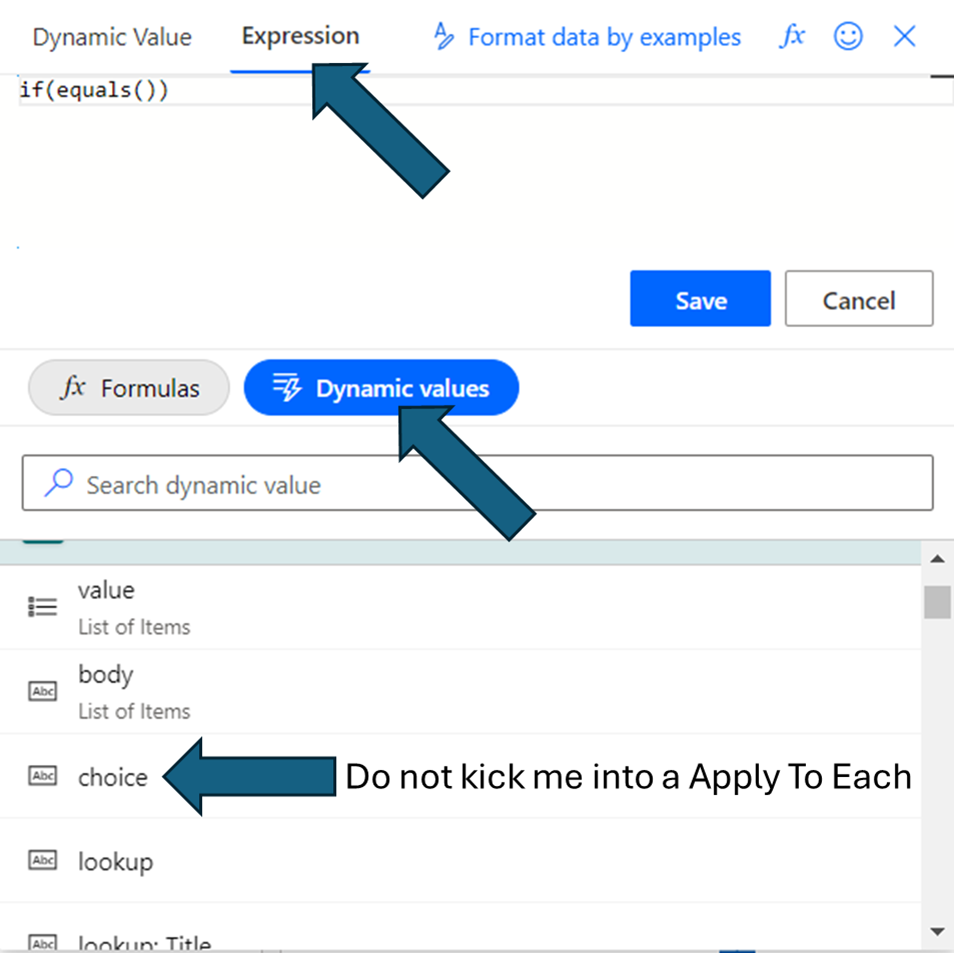Click the magnifier icon in search box
Screen dimensions: 954x953
coord(59,484)
